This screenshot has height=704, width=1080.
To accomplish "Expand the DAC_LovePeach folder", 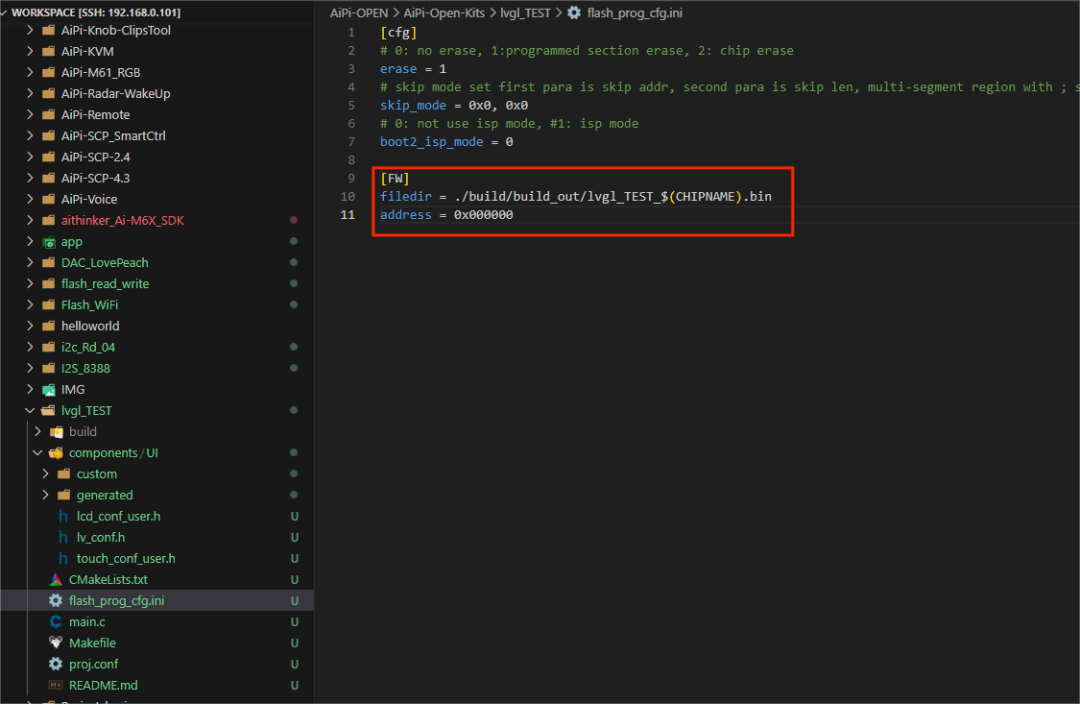I will (30, 262).
